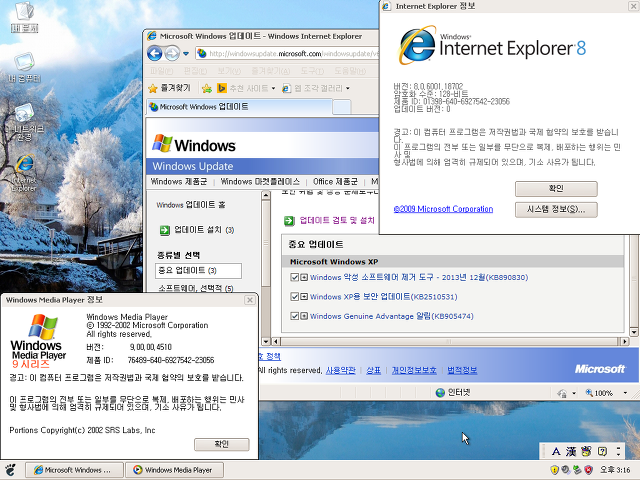Viewport: 640px width, 480px height.
Task: Select the Microsoft Windows 업데이트 browser tab
Action: [239, 107]
